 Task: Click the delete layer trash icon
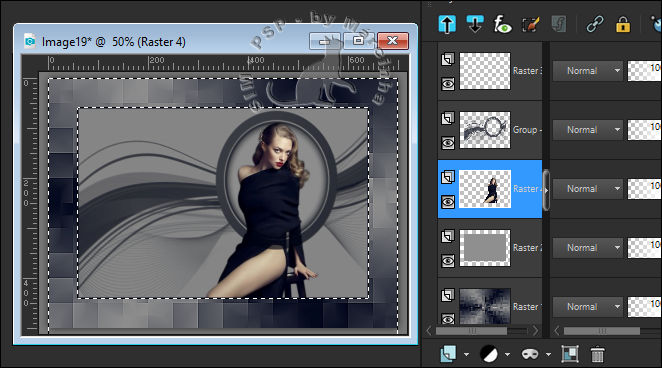click(x=597, y=354)
